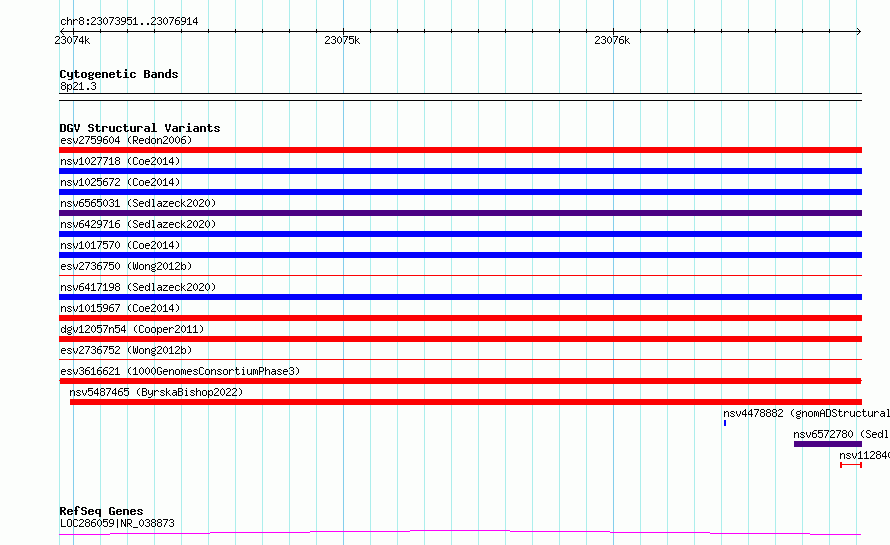Click esv3616621 (1000GenomesConsortiumPhase3) label

[x=180, y=371]
